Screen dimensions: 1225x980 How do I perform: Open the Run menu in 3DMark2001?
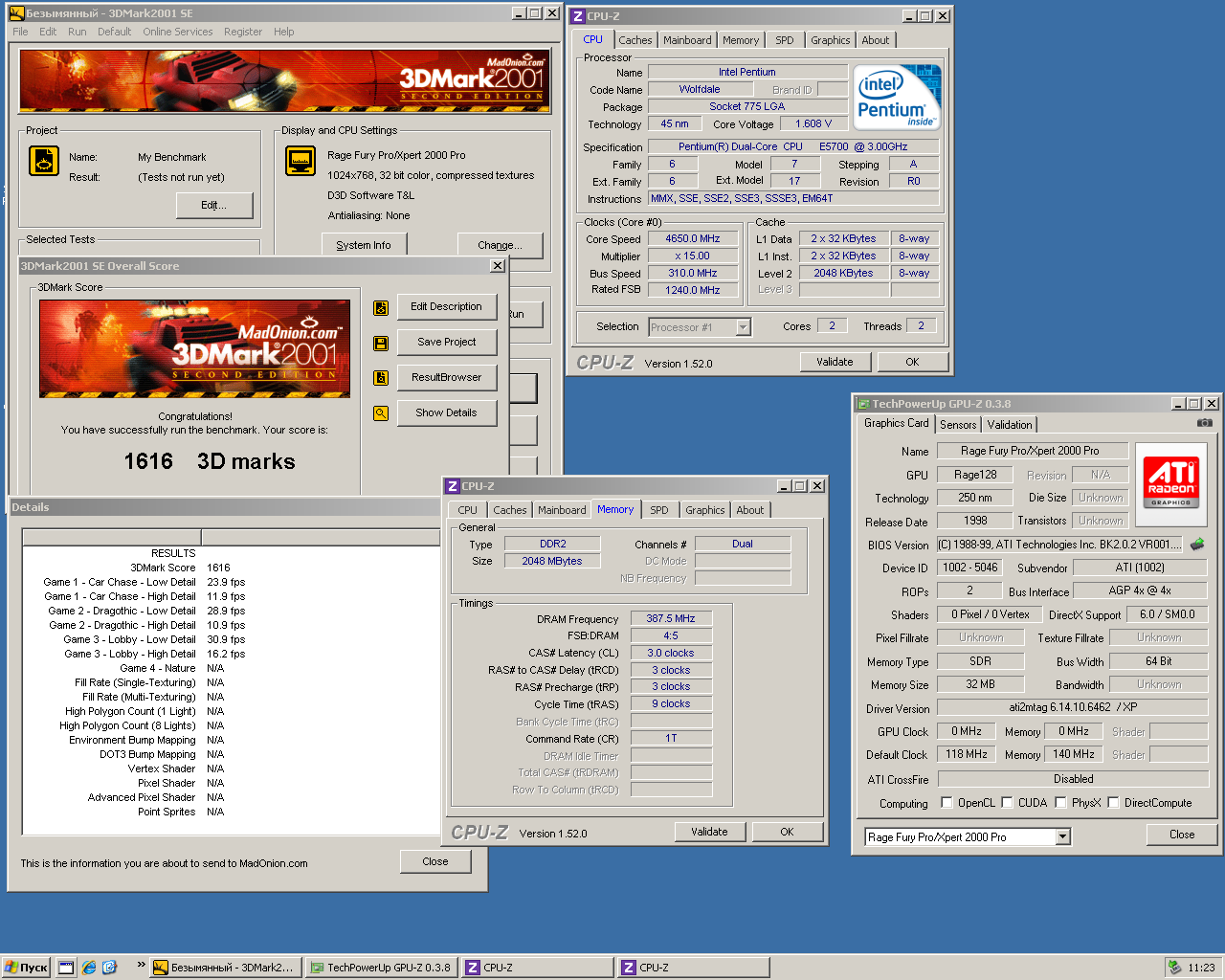[78, 32]
